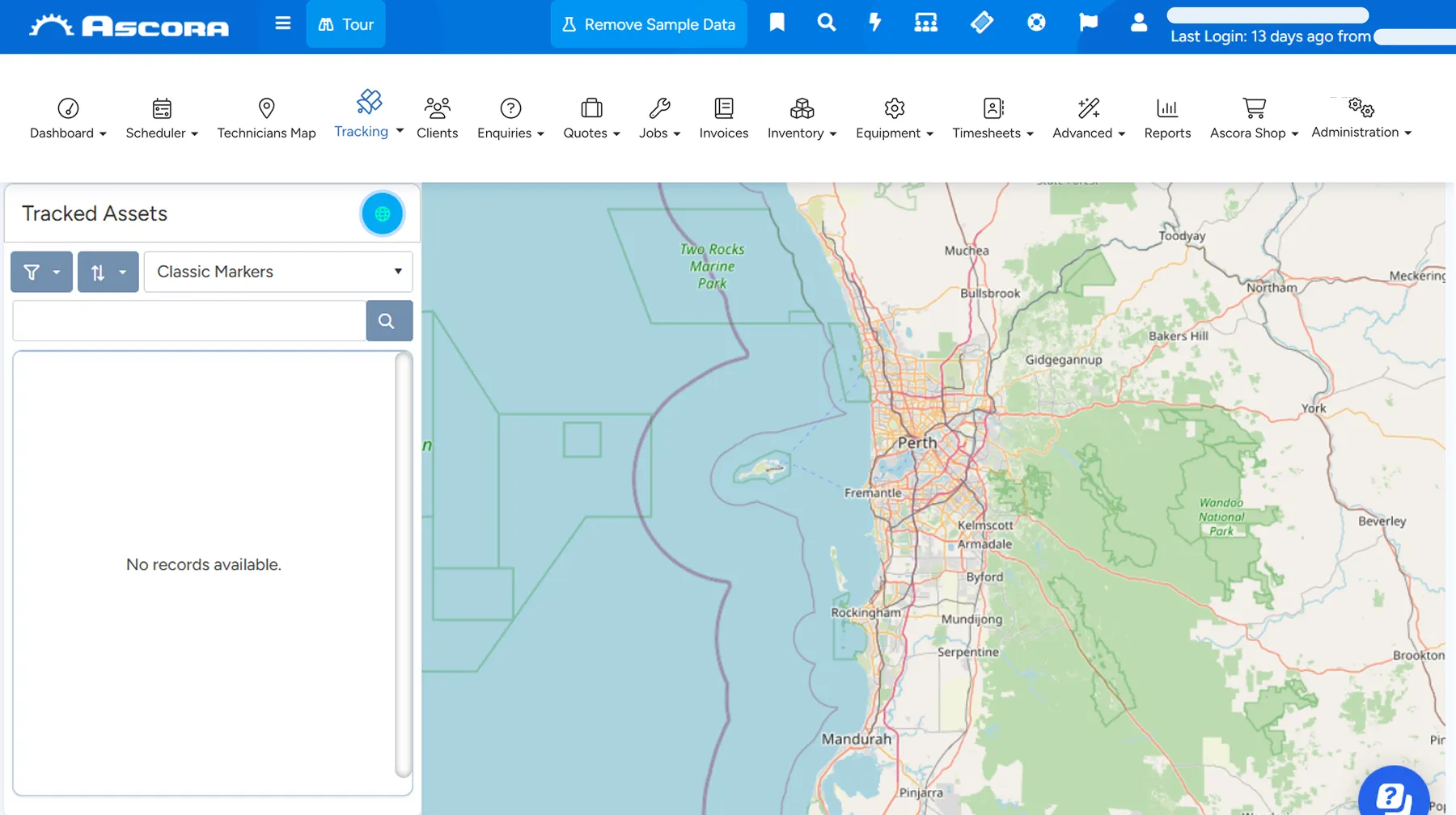Screen dimensions: 1456x815
Task: Expand the Jobs dropdown
Action: click(659, 119)
